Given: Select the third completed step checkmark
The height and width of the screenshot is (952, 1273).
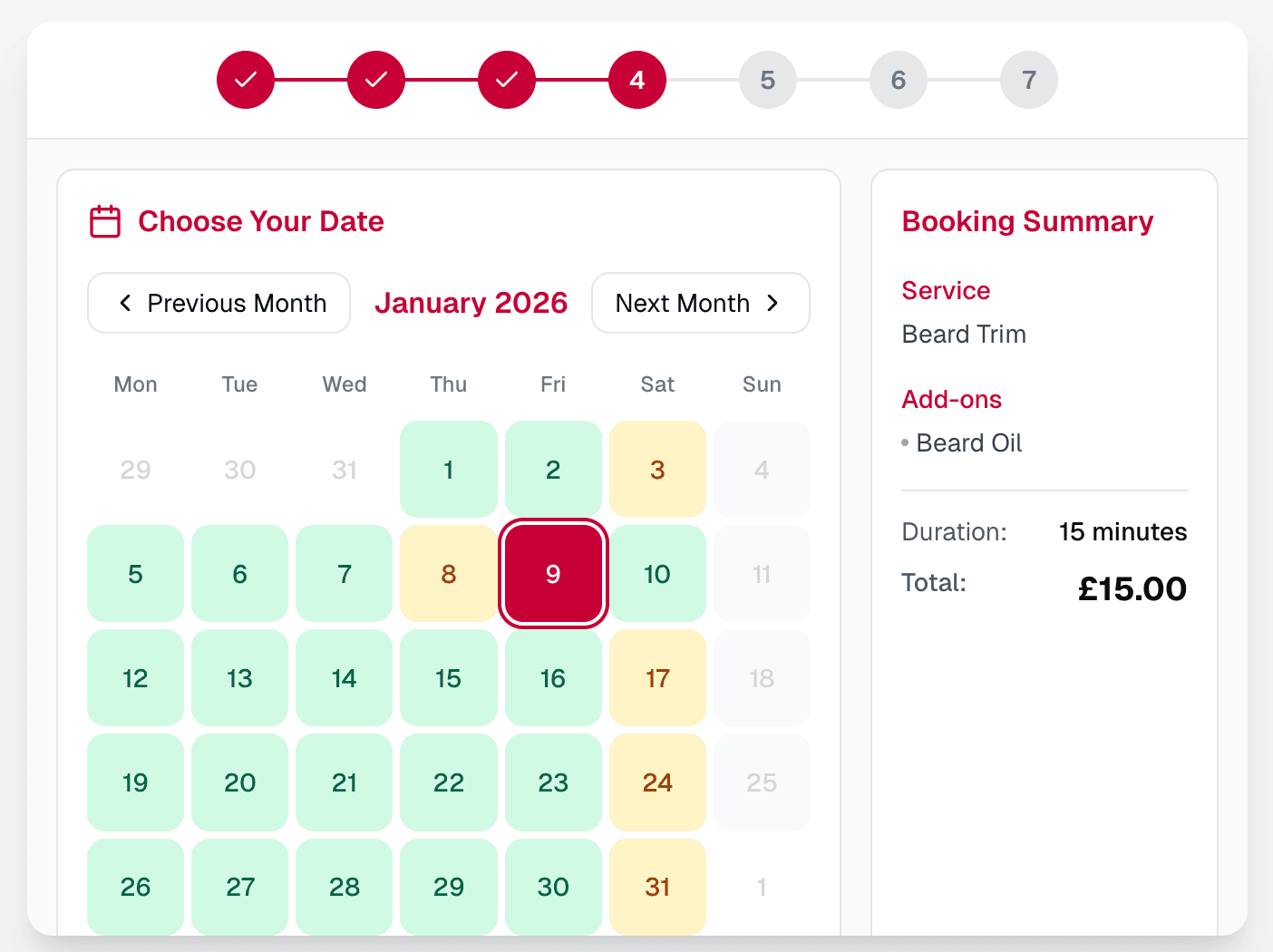Looking at the screenshot, I should point(506,80).
